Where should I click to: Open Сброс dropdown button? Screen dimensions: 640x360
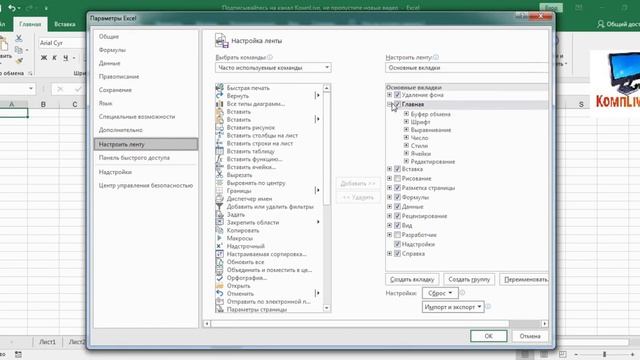pyautogui.click(x=440, y=293)
